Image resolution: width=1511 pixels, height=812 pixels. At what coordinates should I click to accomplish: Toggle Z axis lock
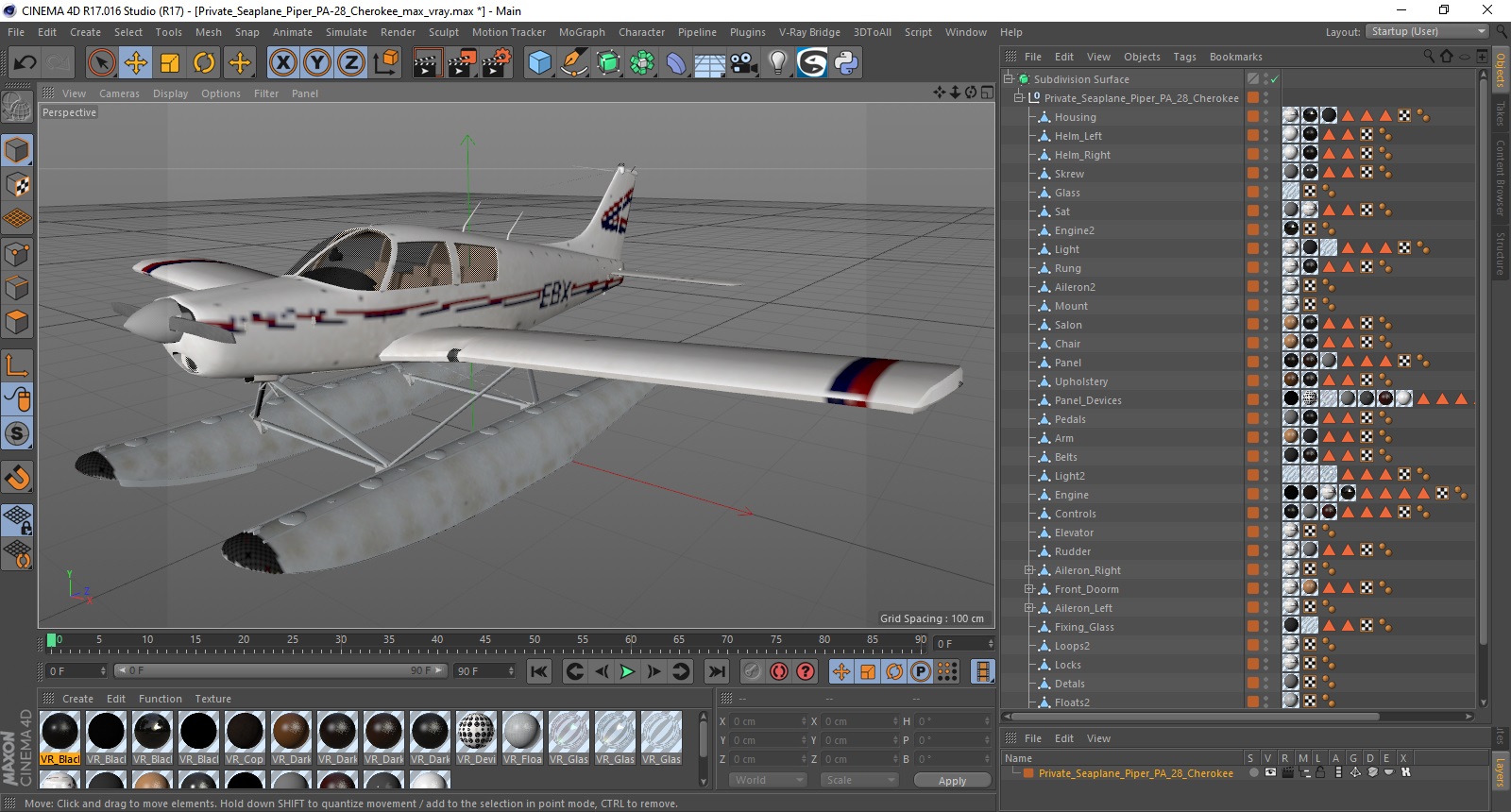point(350,63)
